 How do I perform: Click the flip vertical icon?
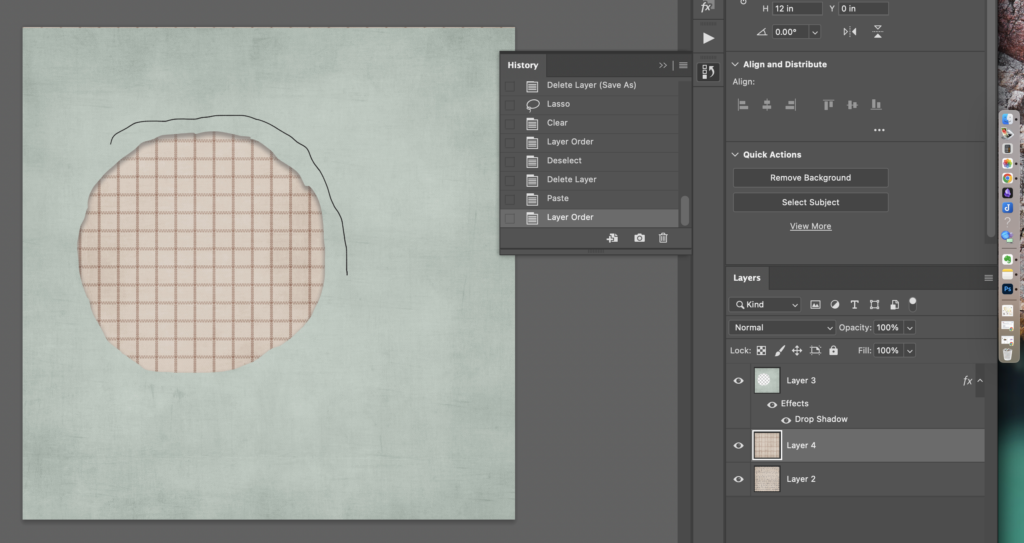point(878,31)
